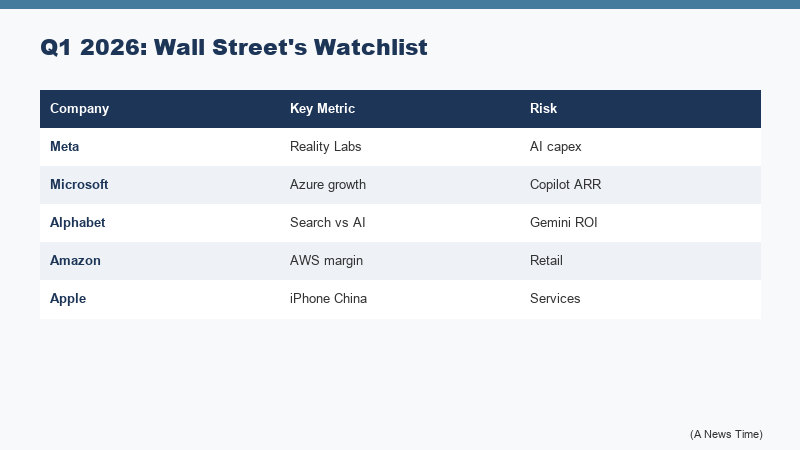The width and height of the screenshot is (800, 450).
Task: Click the 'AI capex' risk cell
Action: 556,147
